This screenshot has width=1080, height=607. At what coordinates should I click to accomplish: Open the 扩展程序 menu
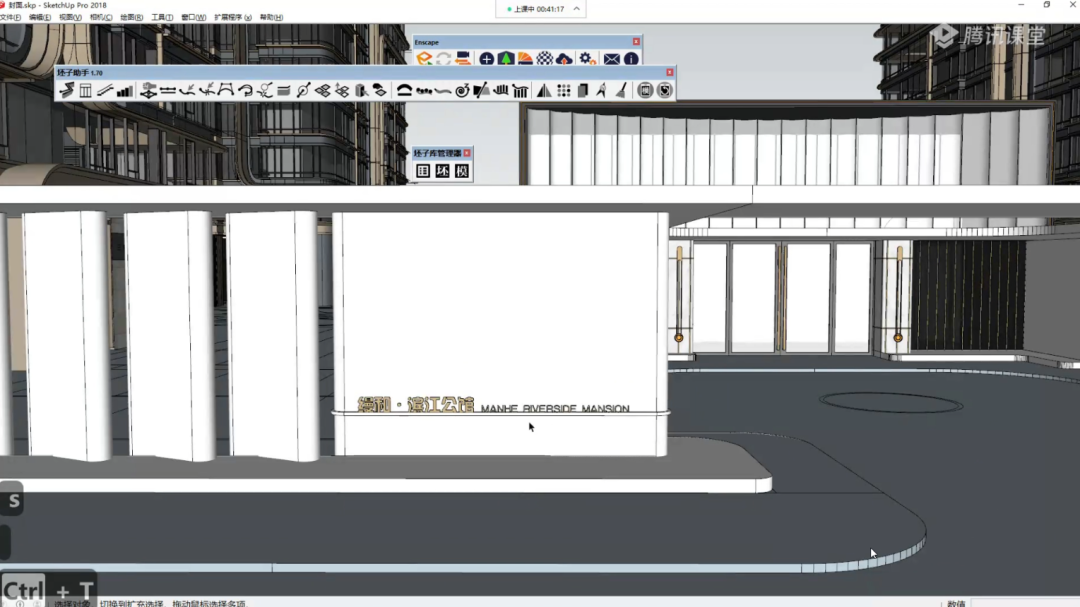(x=233, y=17)
